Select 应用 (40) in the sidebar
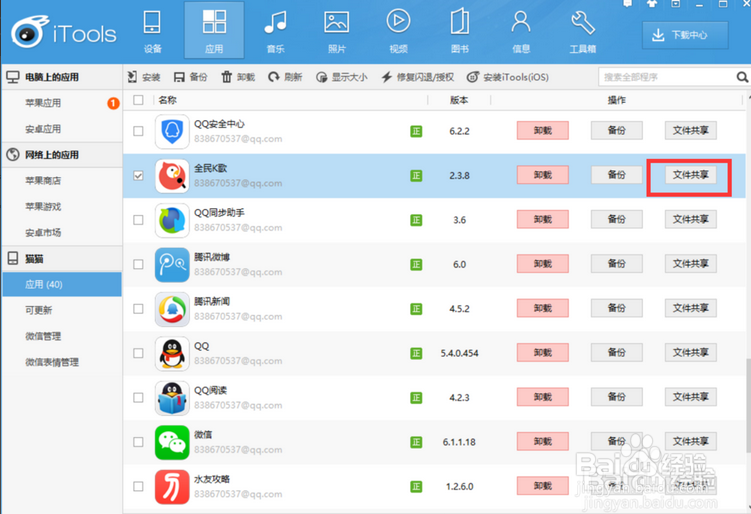751x514 pixels. click(62, 285)
